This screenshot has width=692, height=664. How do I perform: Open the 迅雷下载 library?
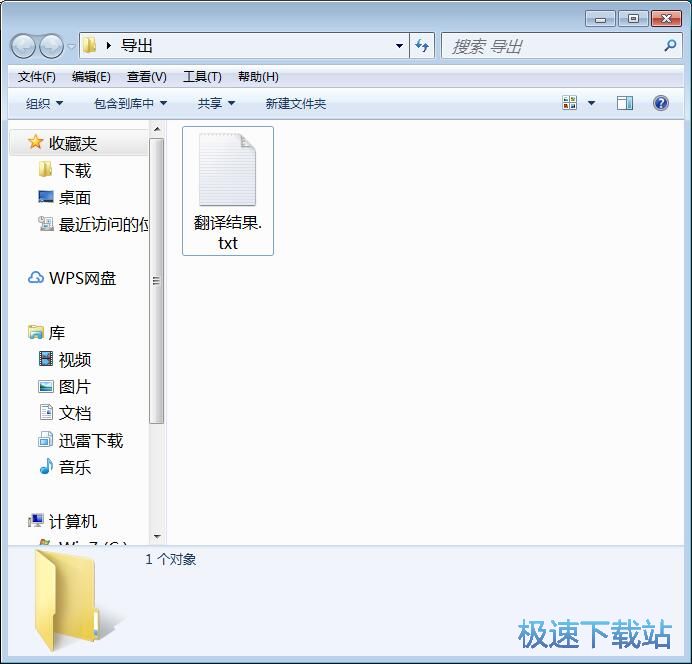point(91,441)
